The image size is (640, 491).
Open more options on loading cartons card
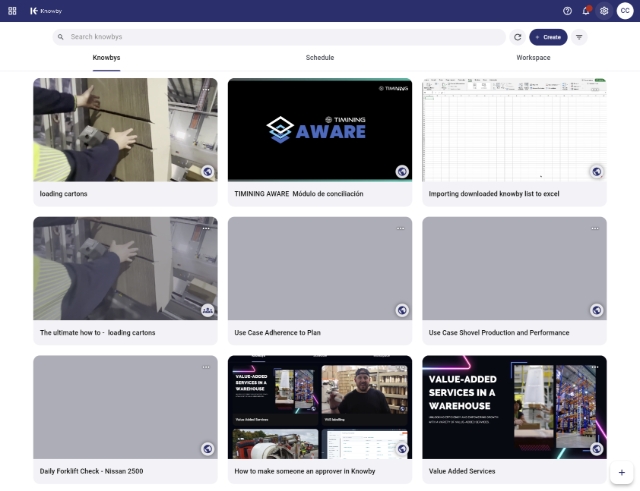pos(206,89)
